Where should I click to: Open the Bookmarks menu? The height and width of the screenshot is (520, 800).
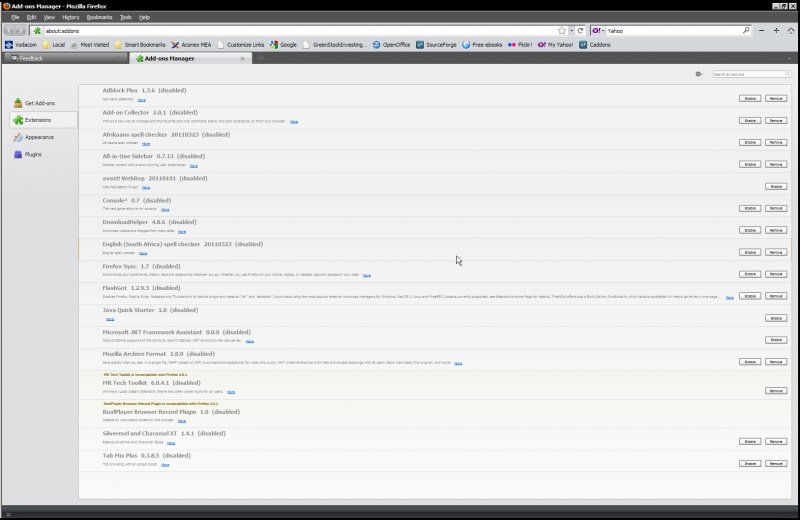coord(99,17)
